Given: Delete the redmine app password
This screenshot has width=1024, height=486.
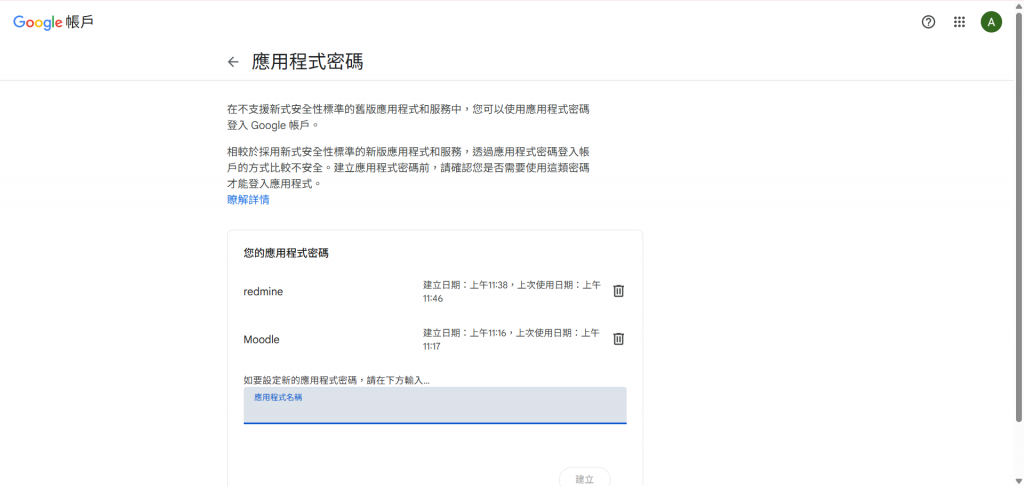Looking at the screenshot, I should click(618, 291).
